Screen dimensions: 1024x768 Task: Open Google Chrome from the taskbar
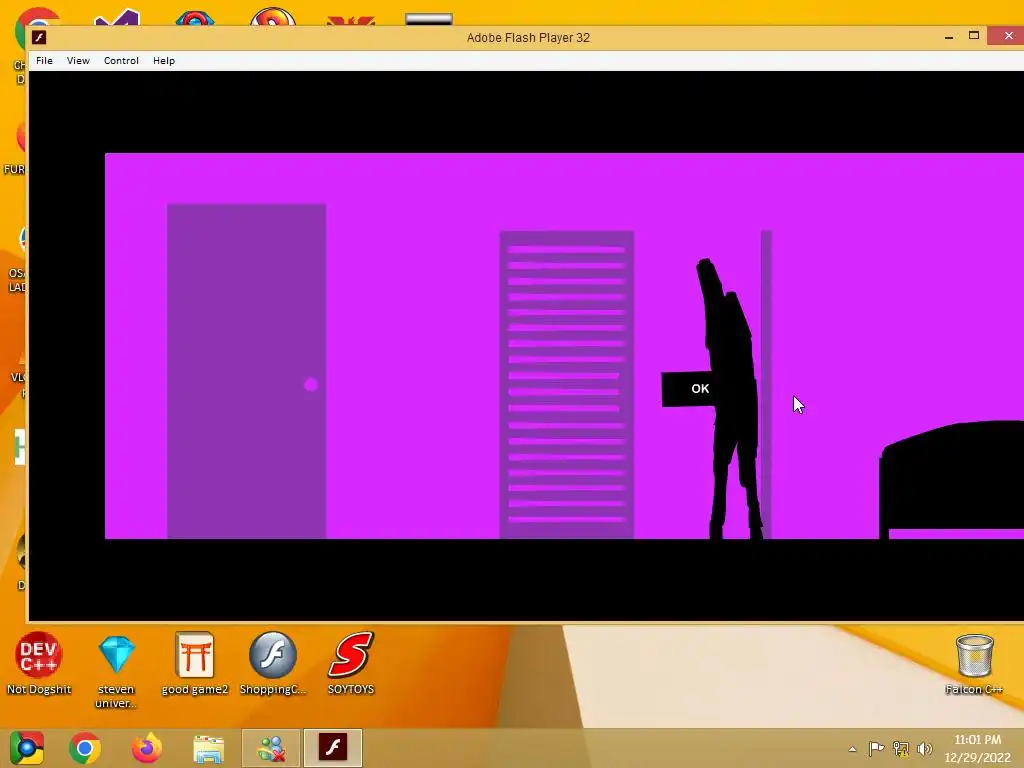point(85,748)
